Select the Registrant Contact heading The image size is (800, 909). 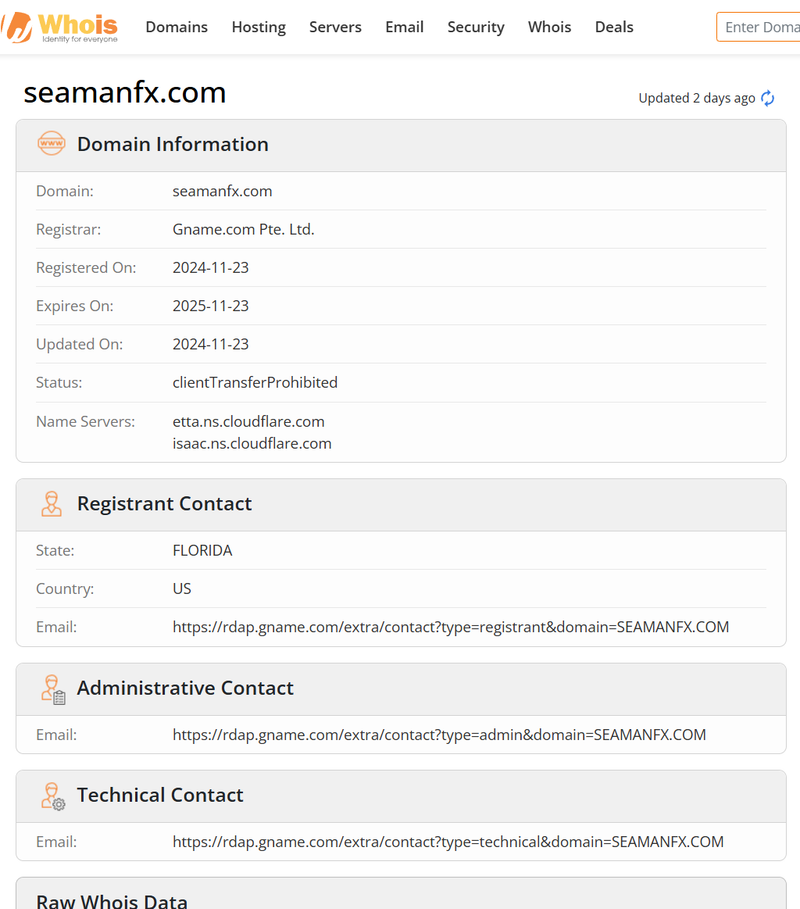pos(165,504)
